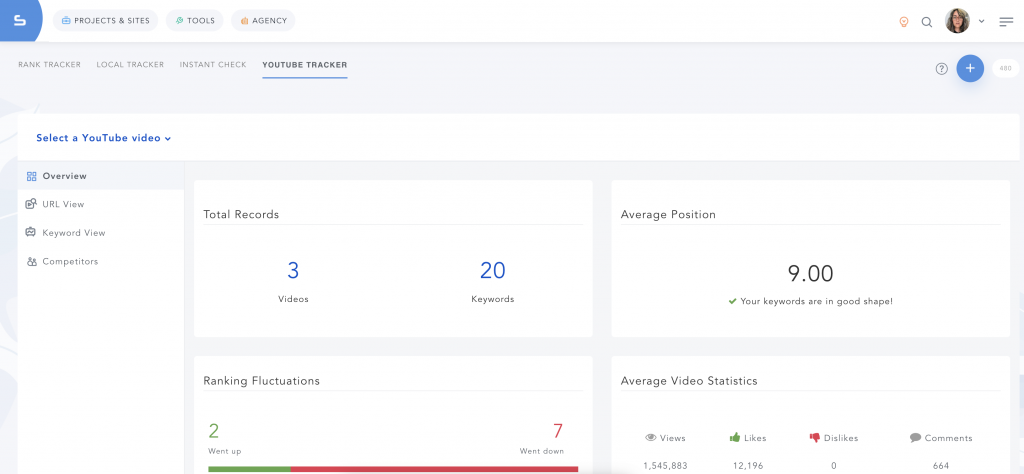The height and width of the screenshot is (474, 1024).
Task: Click the 20 Keywords count
Action: click(492, 270)
